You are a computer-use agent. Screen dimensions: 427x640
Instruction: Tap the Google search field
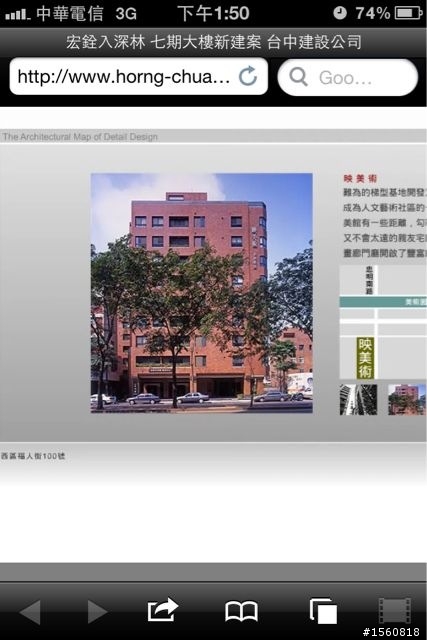pyautogui.click(x=348, y=77)
